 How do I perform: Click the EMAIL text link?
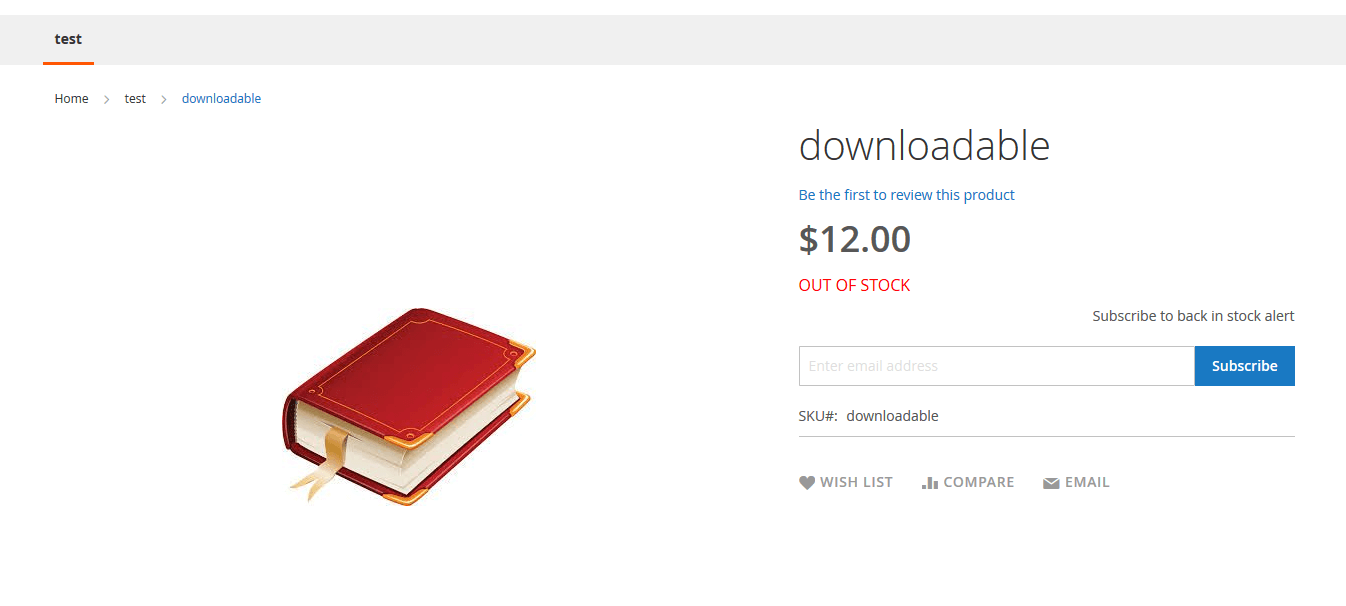tap(1087, 483)
